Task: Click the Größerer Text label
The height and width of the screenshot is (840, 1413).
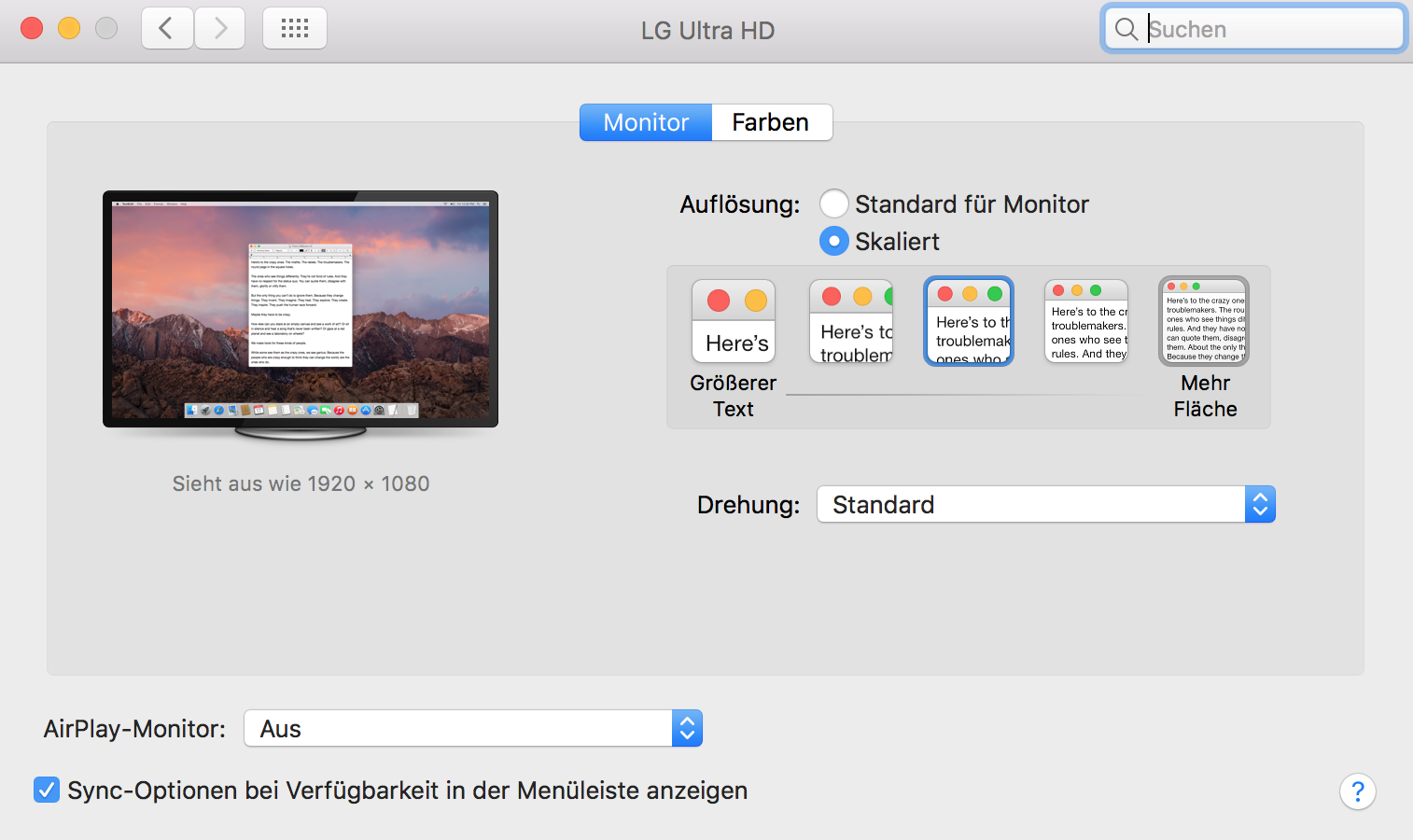Action: point(734,396)
